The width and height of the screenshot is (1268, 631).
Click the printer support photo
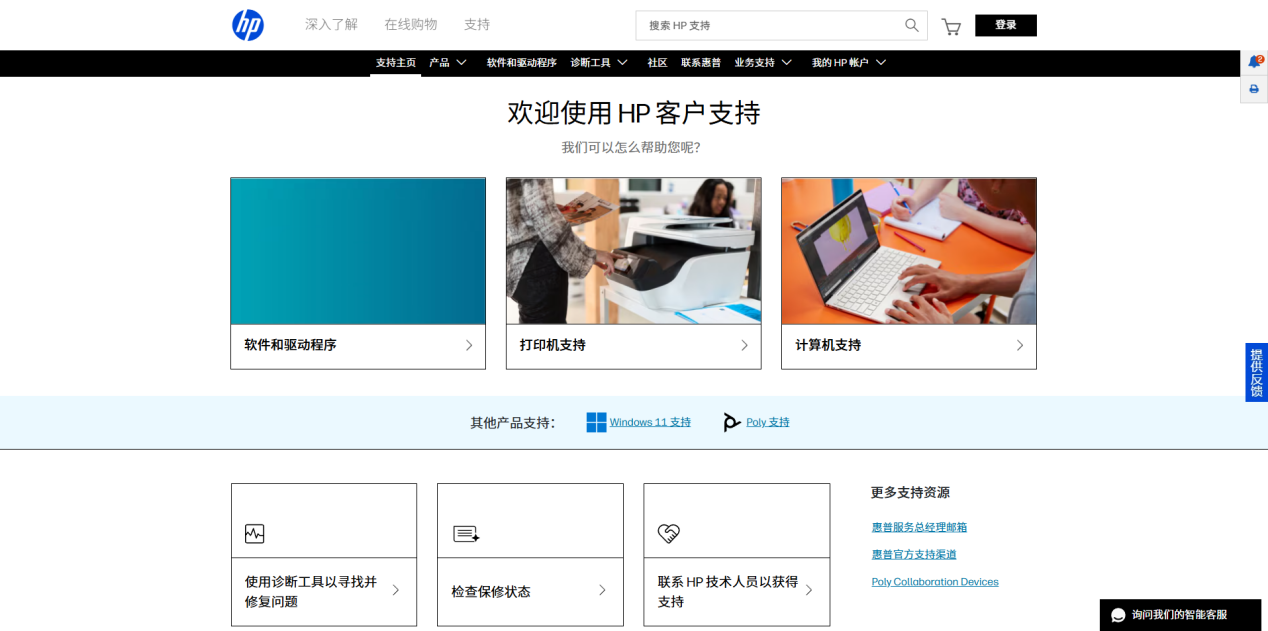coord(634,251)
